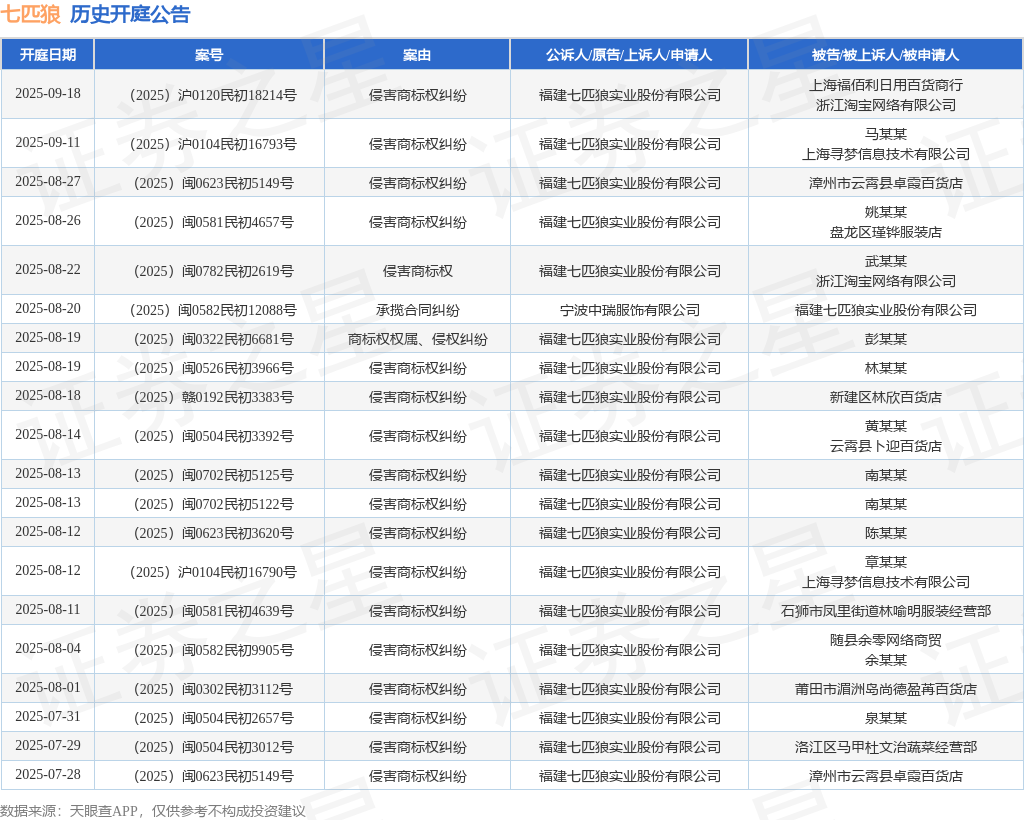This screenshot has width=1024, height=820.
Task: Select the date cell 2025-07-31
Action: pos(48,716)
